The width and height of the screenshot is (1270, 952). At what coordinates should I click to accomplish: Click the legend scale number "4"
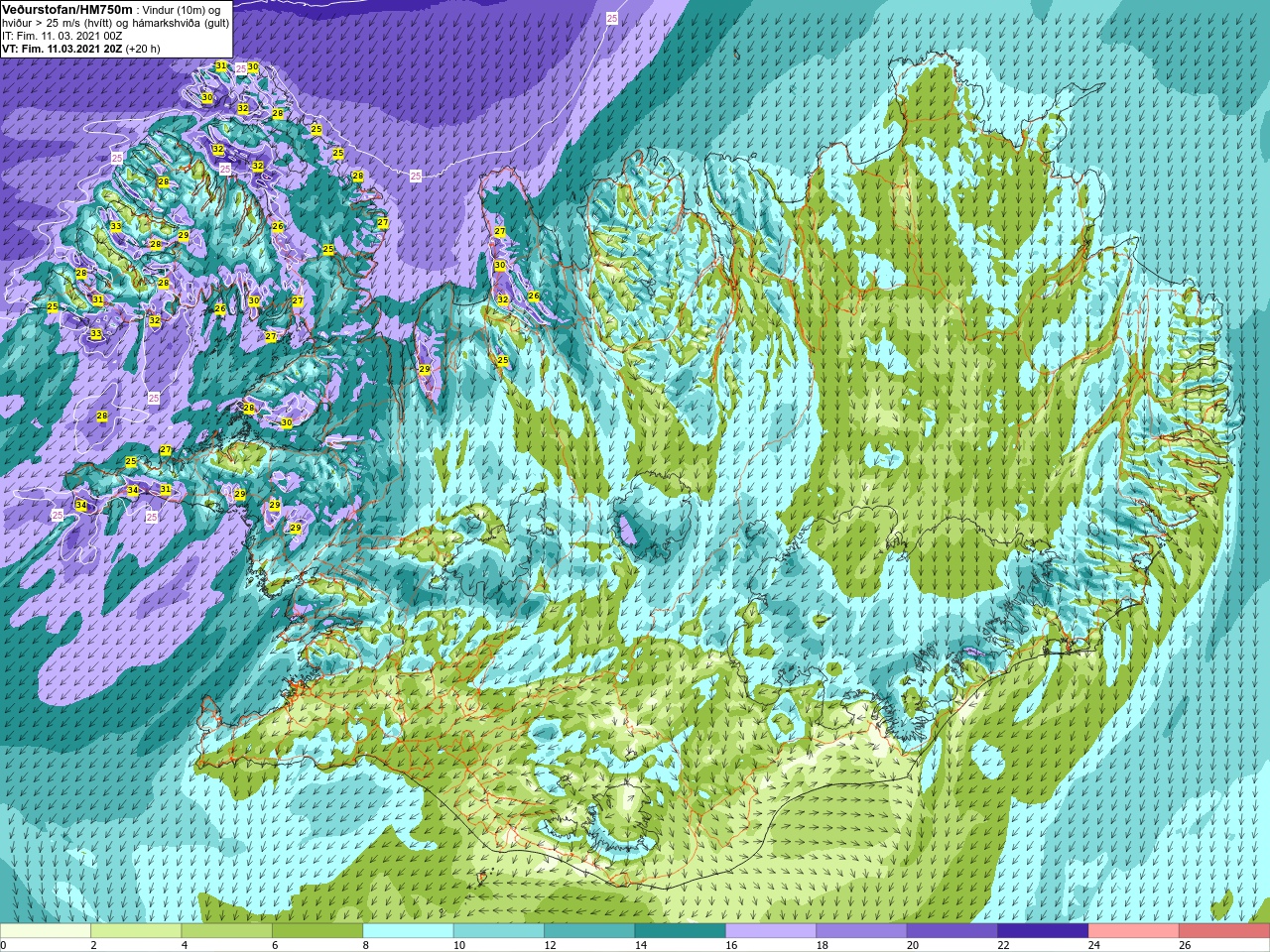[x=185, y=945]
